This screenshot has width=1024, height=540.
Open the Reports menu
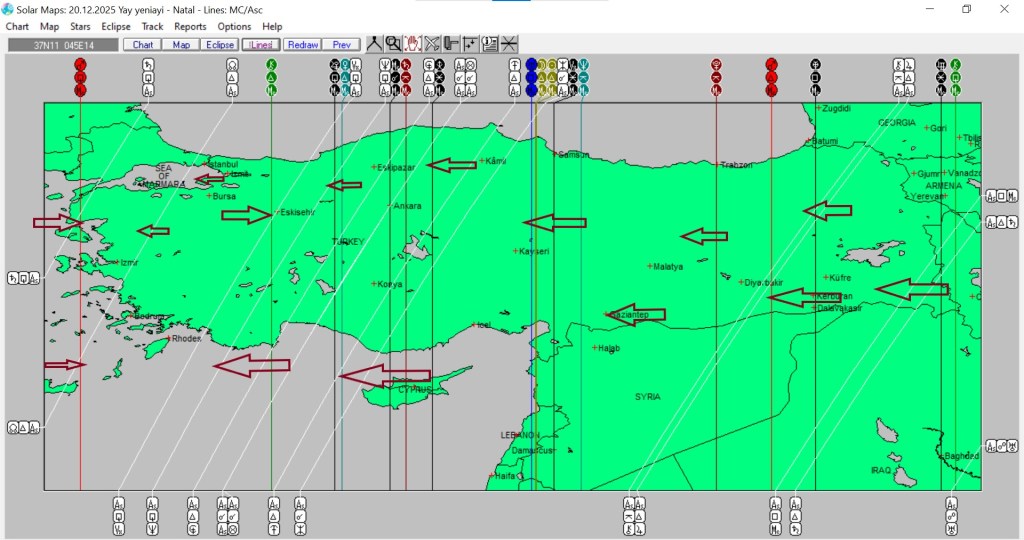190,27
